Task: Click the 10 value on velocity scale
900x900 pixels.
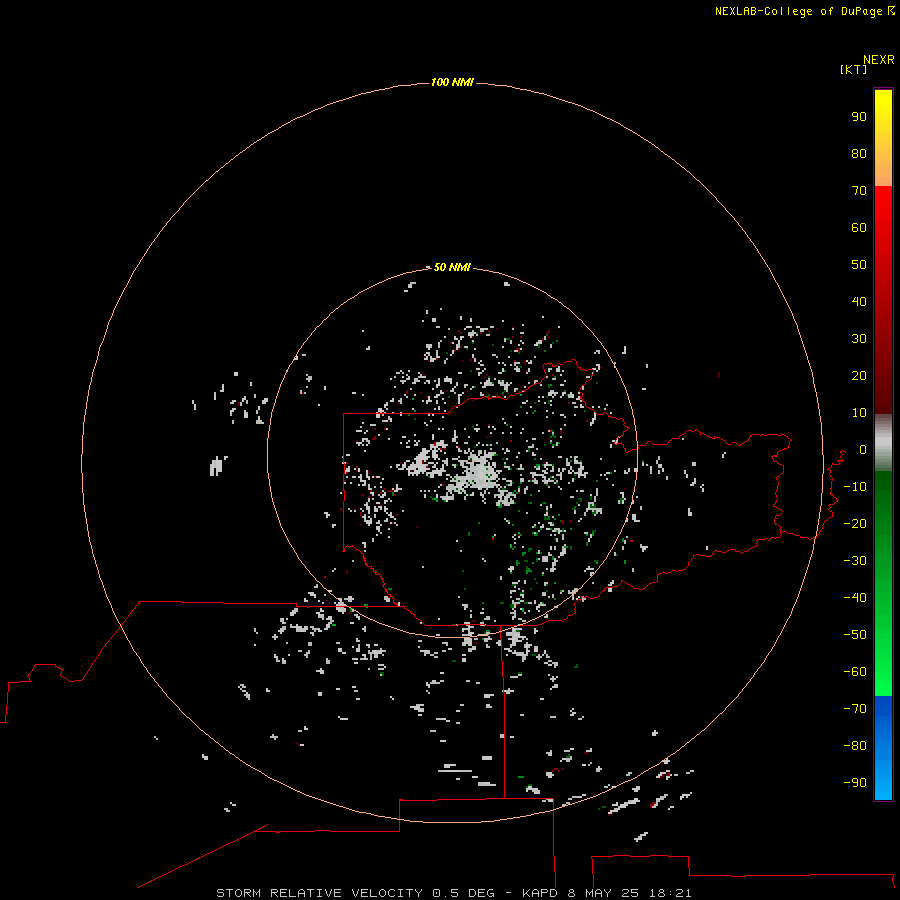Action: pyautogui.click(x=859, y=413)
